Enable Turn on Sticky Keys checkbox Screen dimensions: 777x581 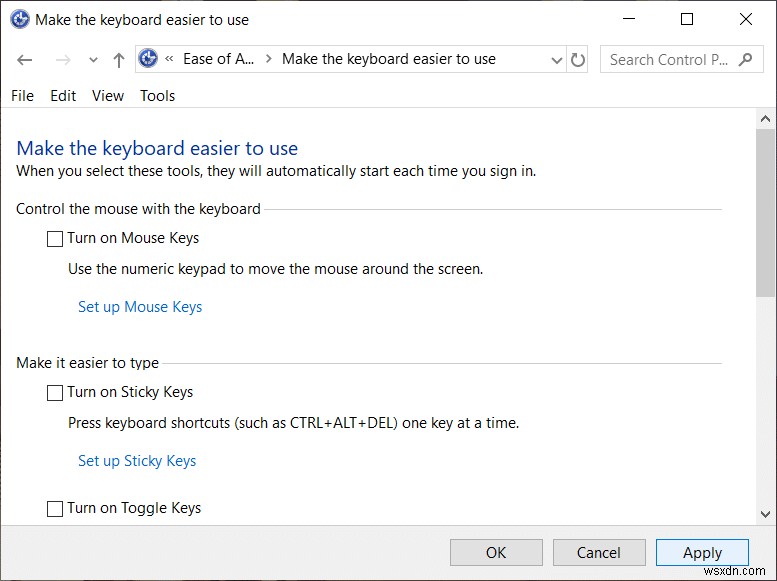click(x=55, y=393)
